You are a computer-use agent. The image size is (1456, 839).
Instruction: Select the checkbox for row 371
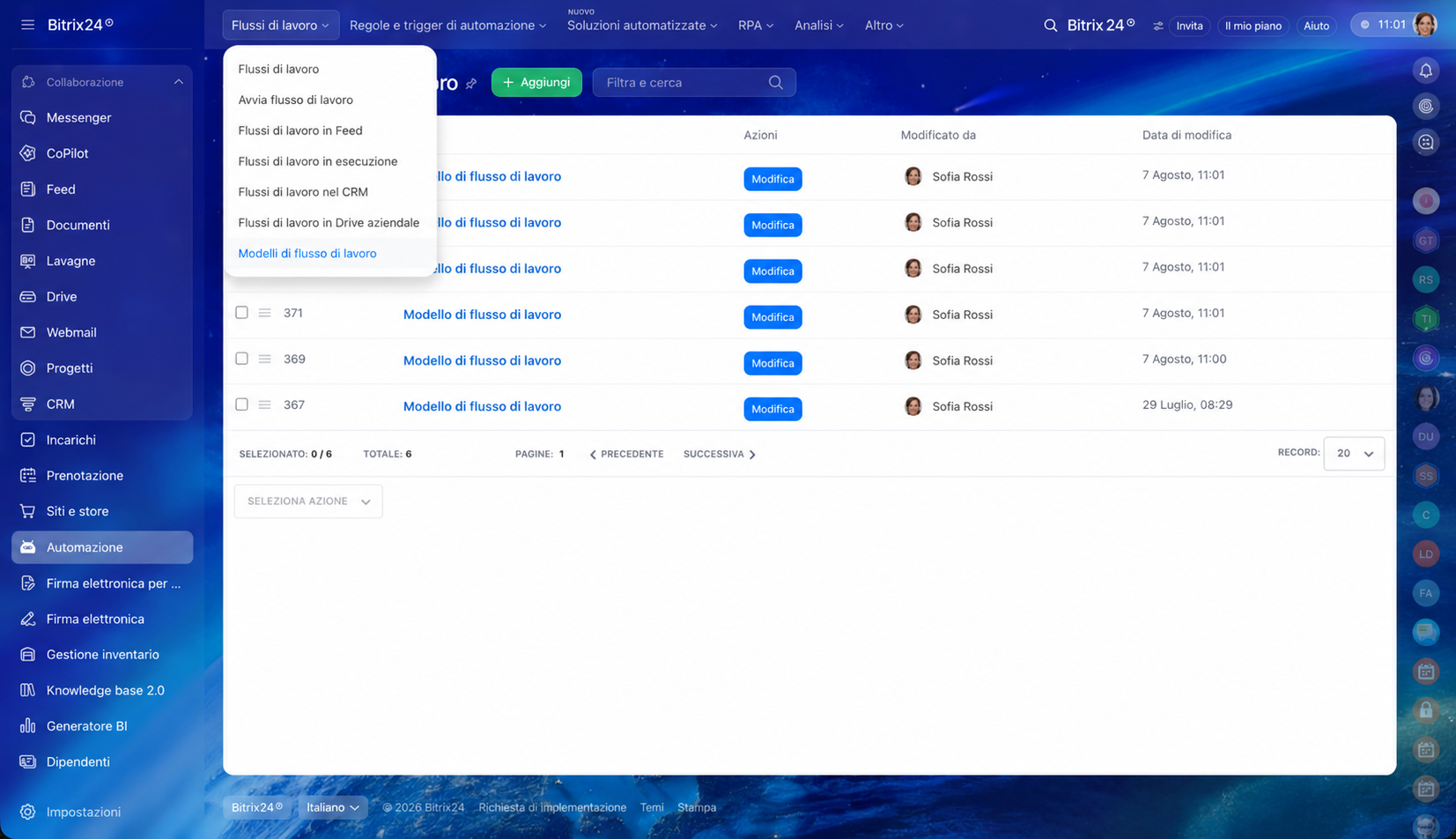click(241, 313)
